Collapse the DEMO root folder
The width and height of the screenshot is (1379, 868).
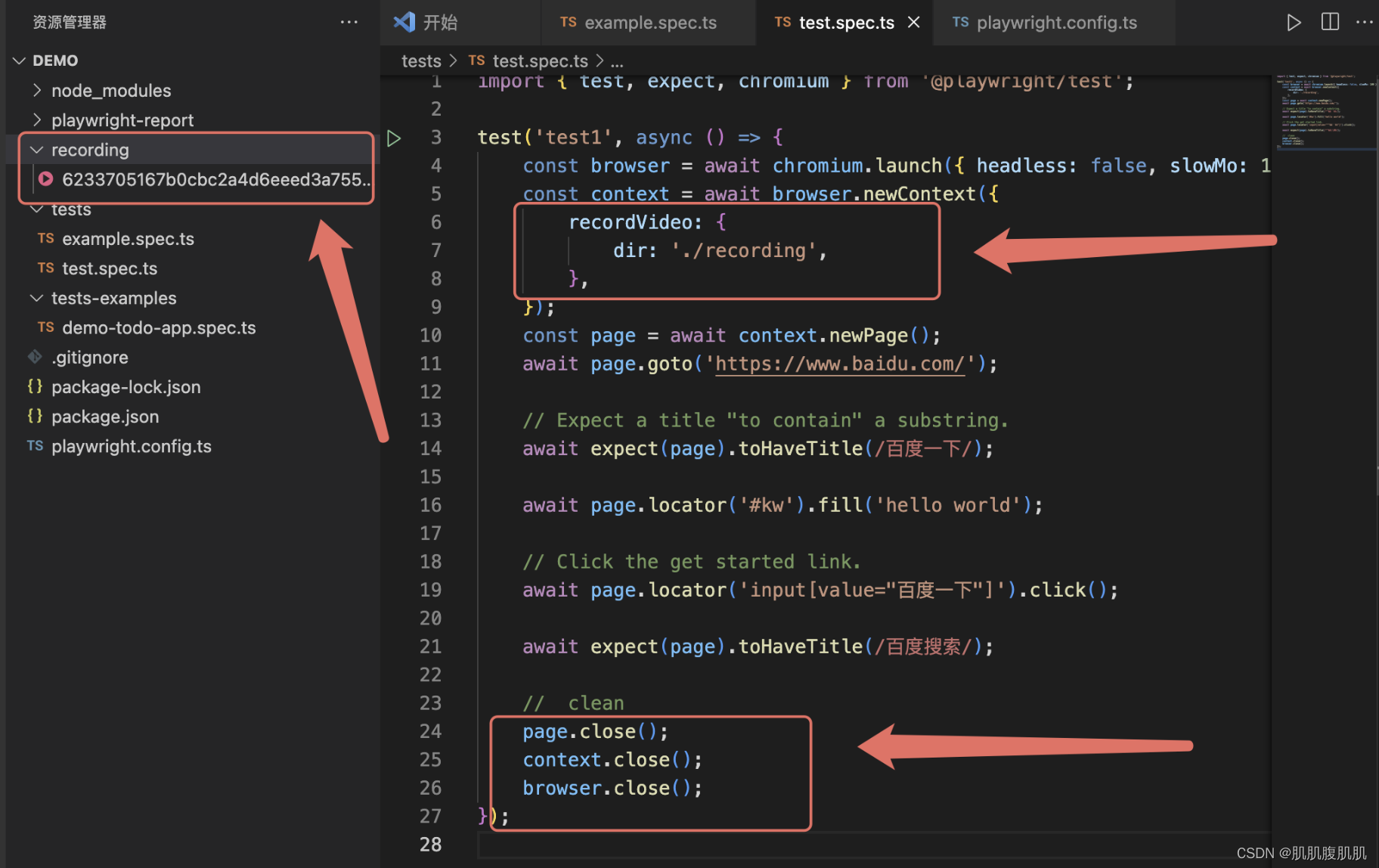pos(20,60)
